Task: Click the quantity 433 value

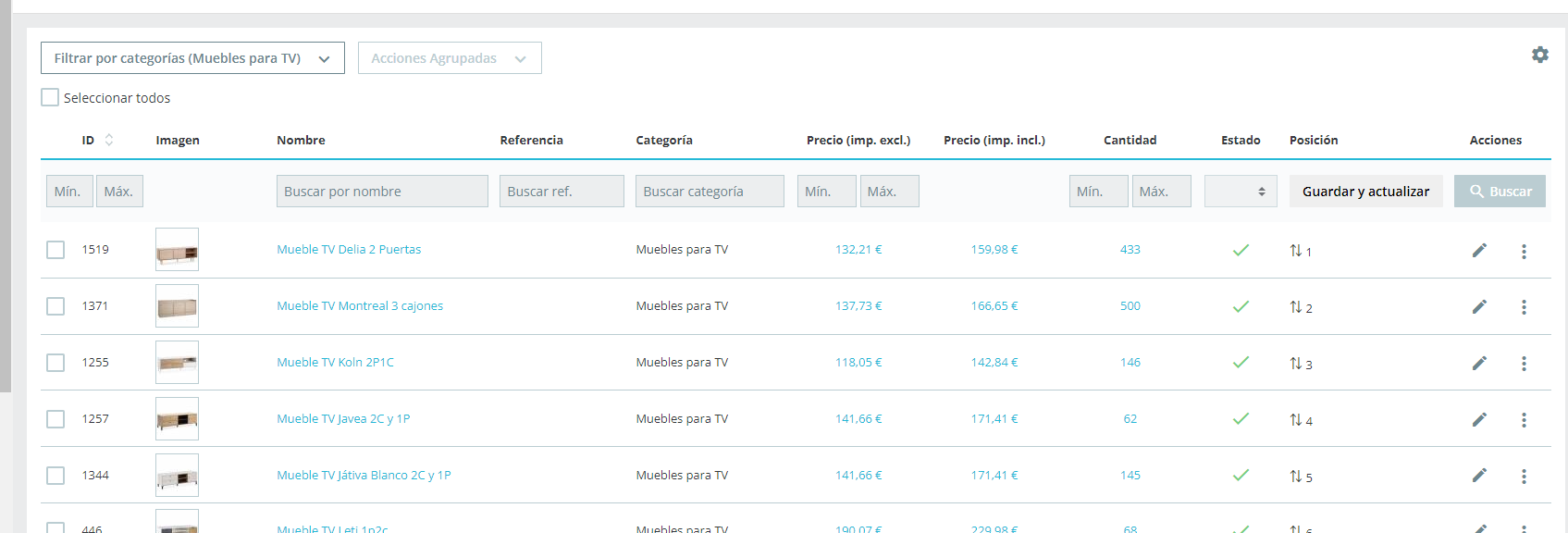Action: pyautogui.click(x=1130, y=250)
